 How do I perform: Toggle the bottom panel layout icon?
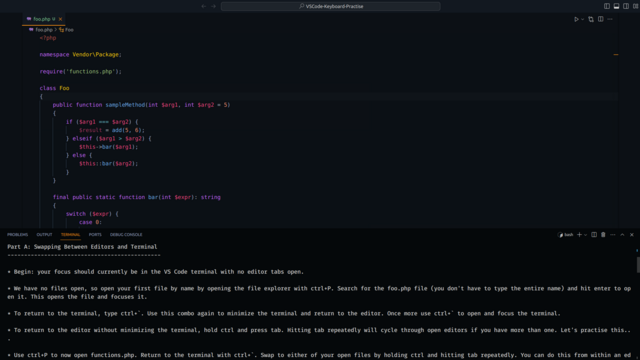tap(616, 6)
